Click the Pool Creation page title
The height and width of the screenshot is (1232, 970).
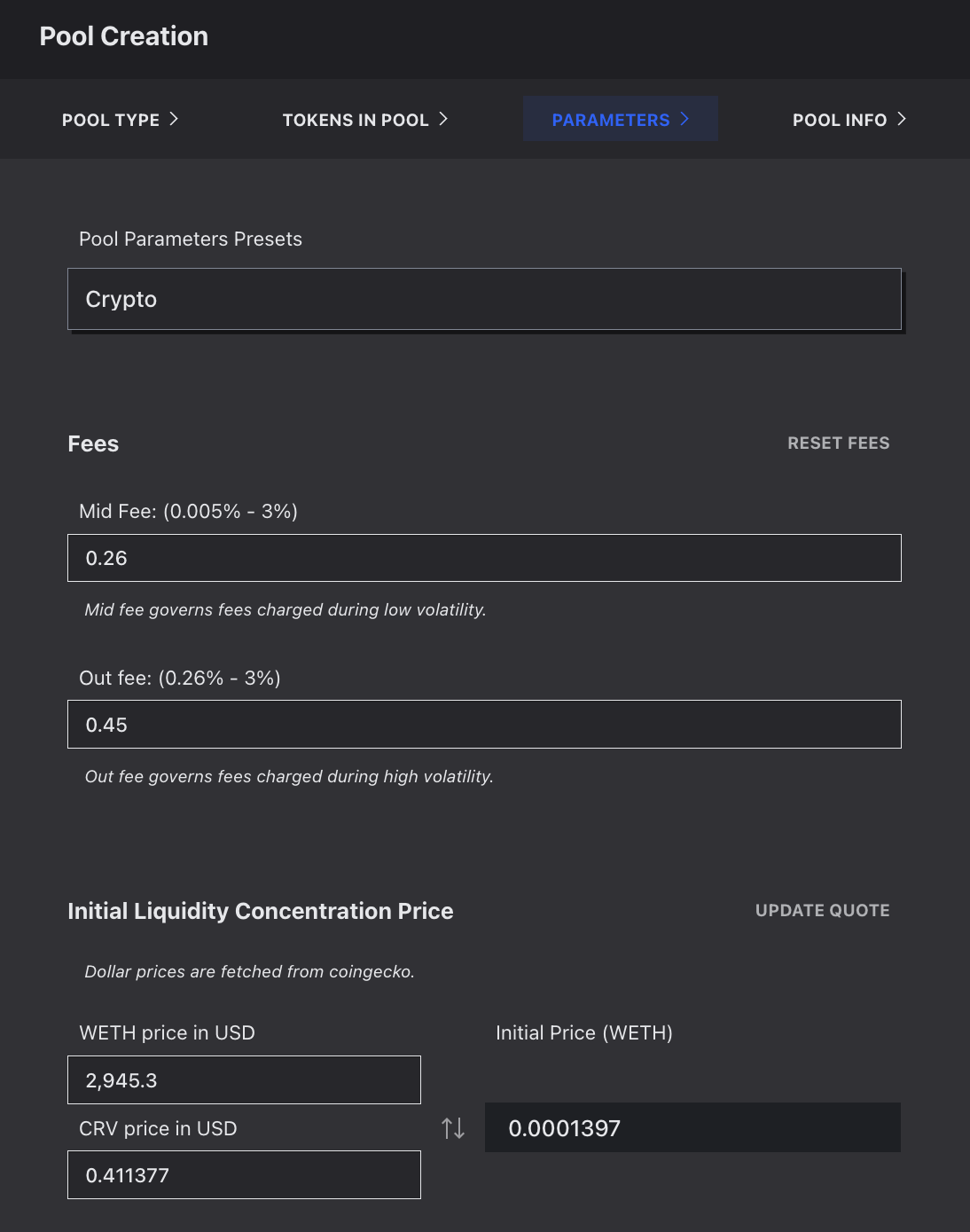pos(124,36)
